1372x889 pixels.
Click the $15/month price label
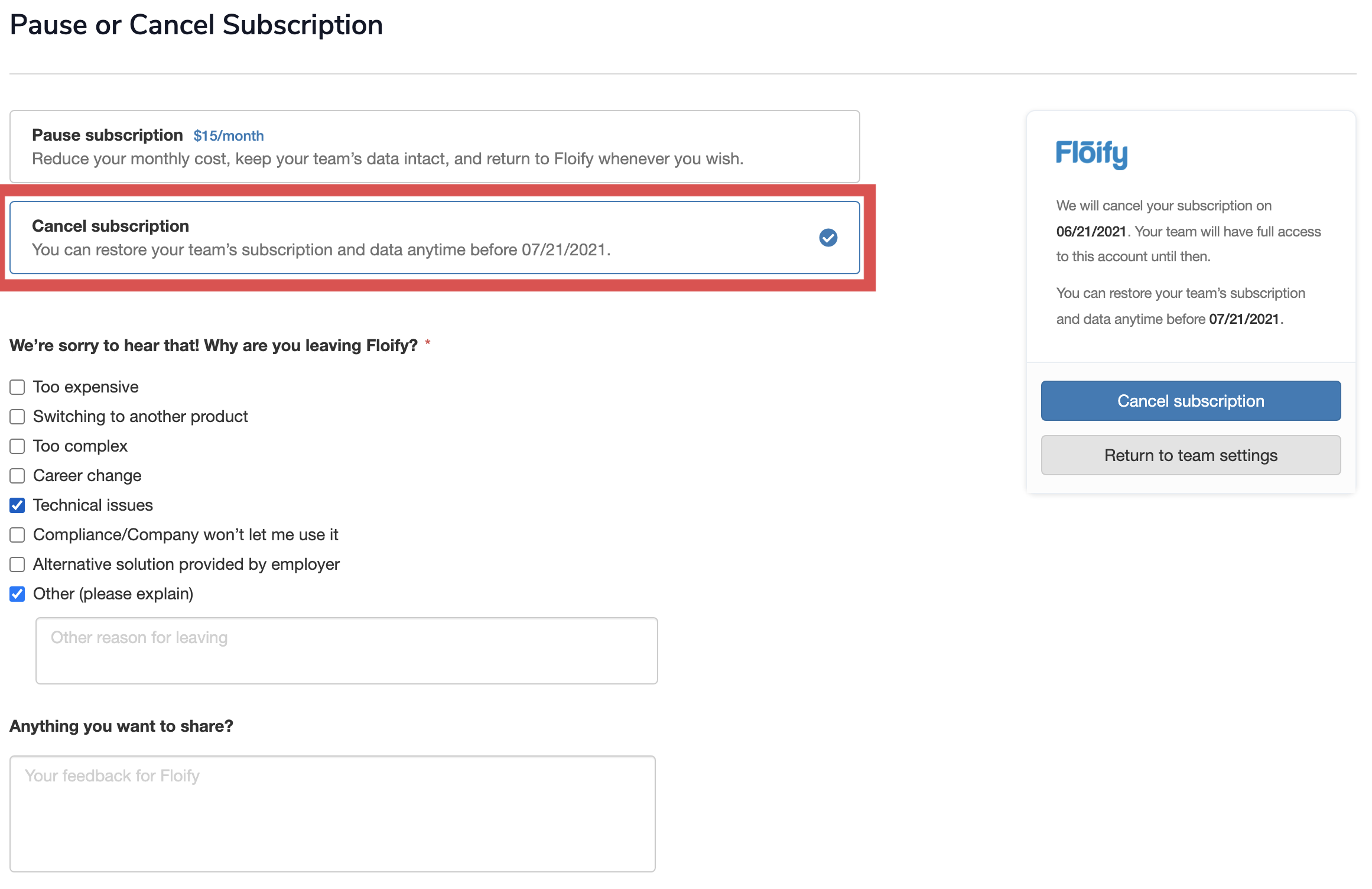228,136
